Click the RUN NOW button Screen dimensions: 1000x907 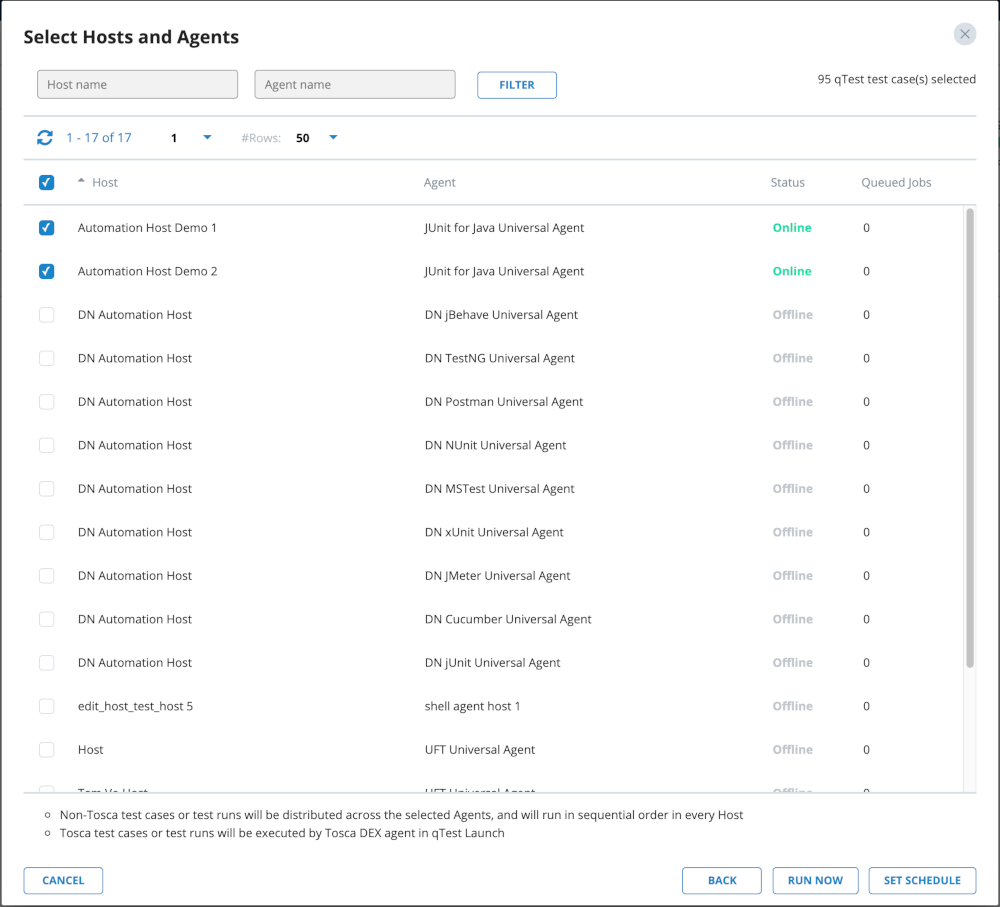click(815, 880)
